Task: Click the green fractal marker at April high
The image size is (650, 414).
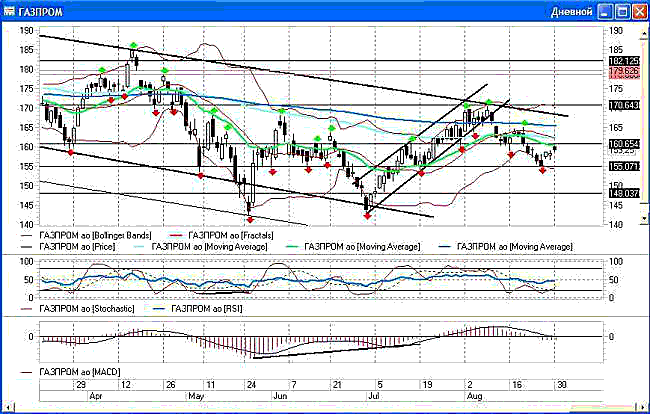Action: tap(133, 45)
